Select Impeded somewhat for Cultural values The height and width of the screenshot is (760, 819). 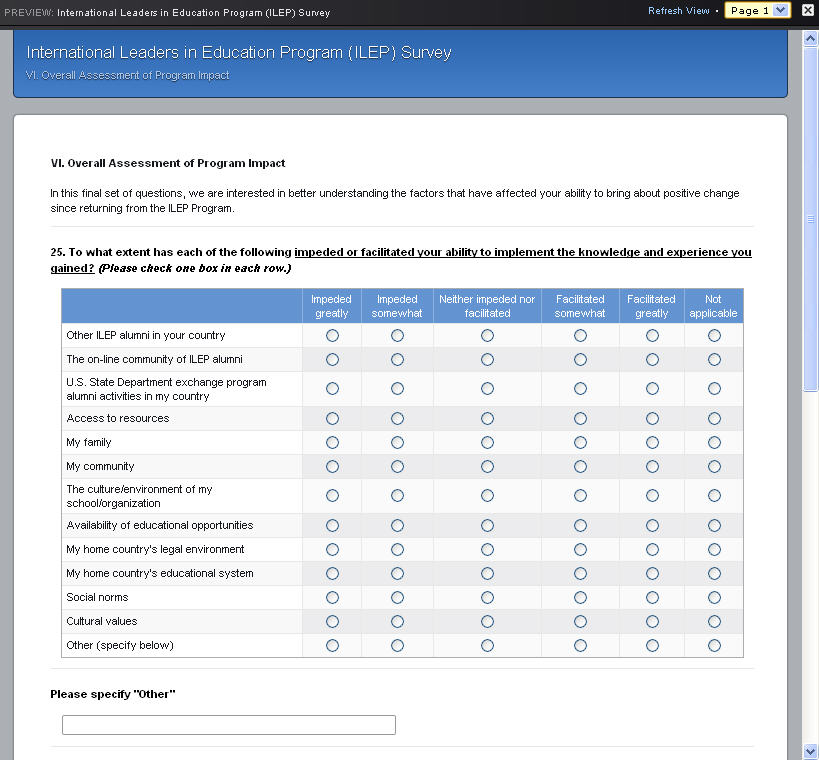(397, 621)
